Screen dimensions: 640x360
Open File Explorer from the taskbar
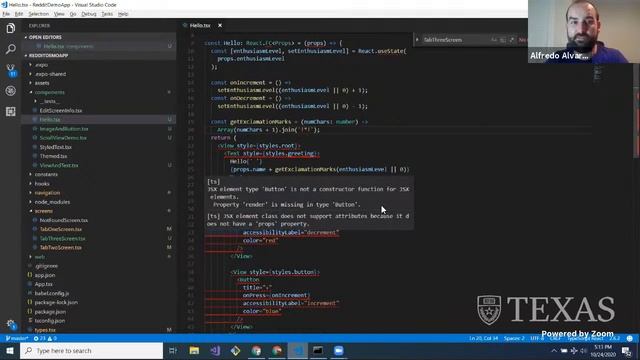click(194, 351)
